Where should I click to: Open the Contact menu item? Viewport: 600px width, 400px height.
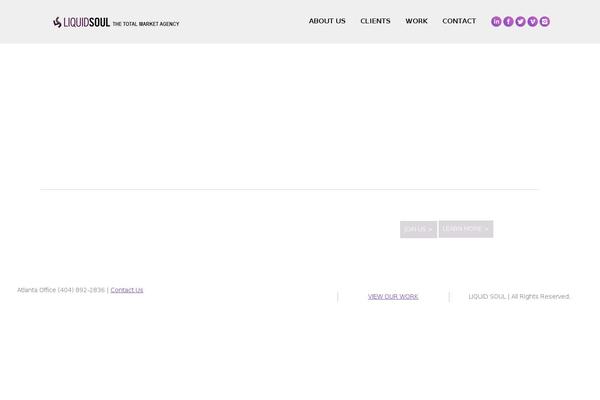459,21
